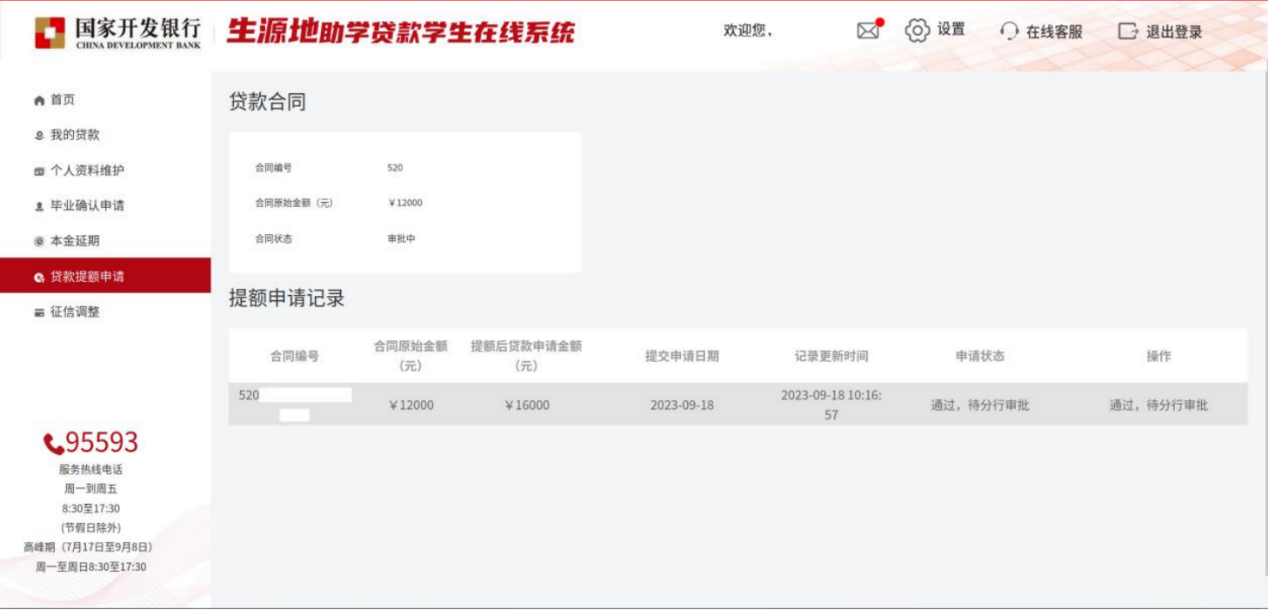Image resolution: width=1268 pixels, height=610 pixels.
Task: Select 贷款提额申请 in the sidebar
Action: click(x=87, y=277)
